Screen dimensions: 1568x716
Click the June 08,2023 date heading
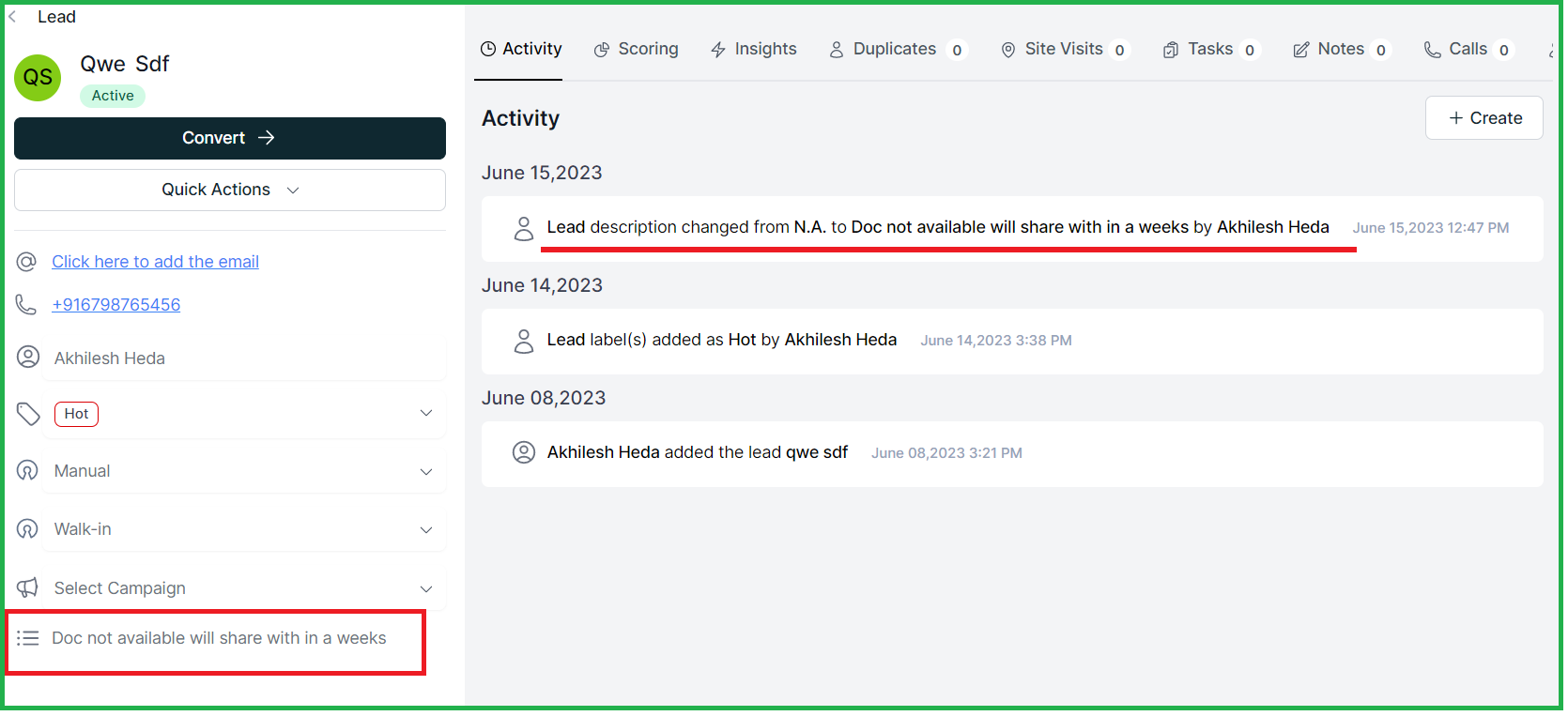(544, 398)
